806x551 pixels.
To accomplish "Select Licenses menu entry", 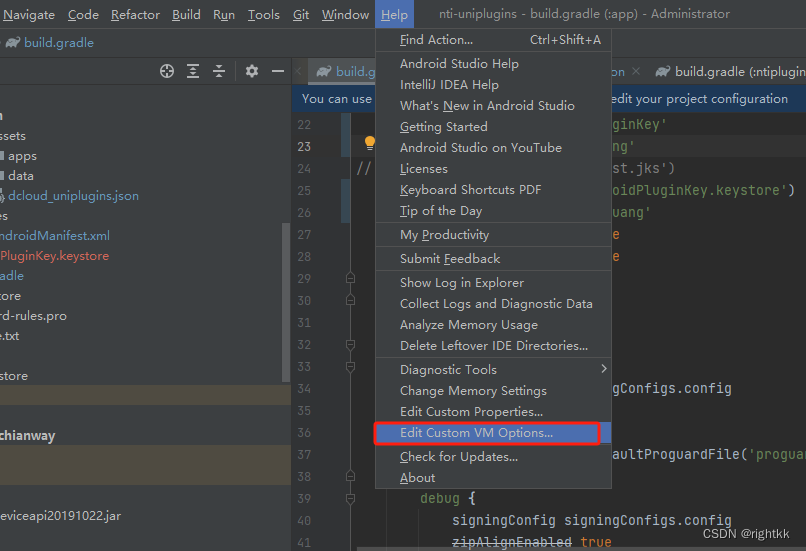I will pos(493,169).
